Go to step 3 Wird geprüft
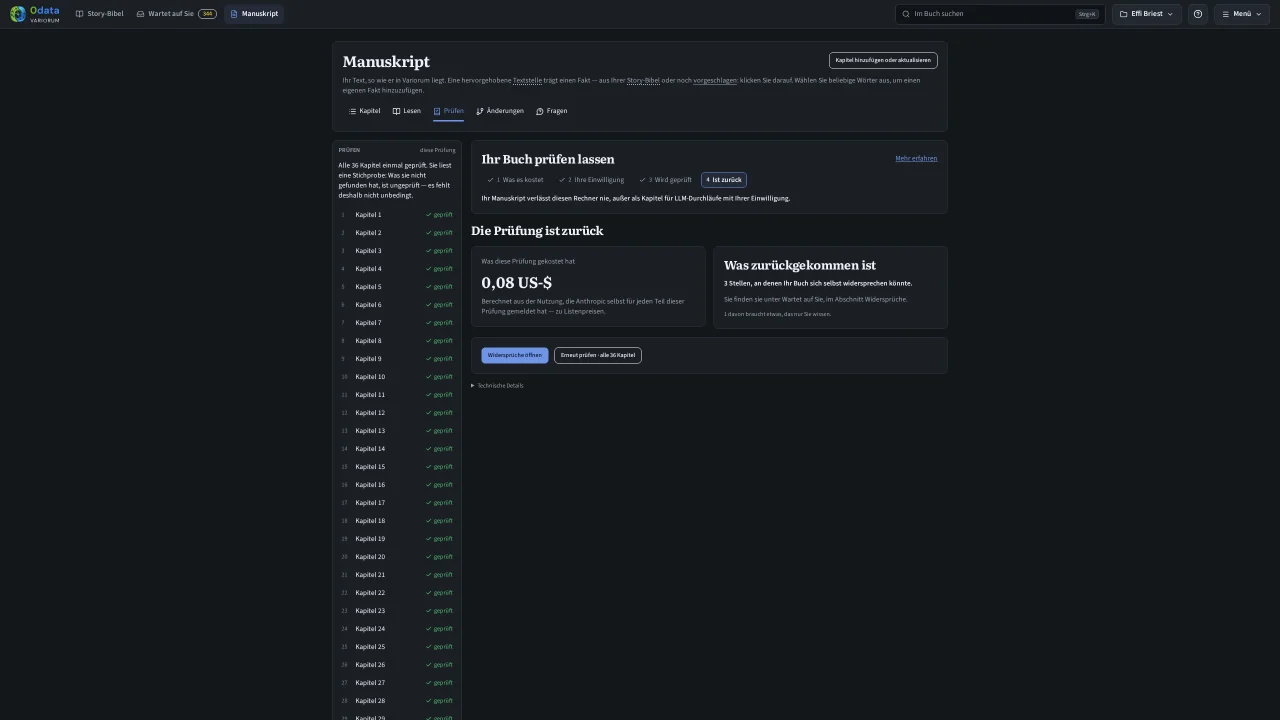This screenshot has height=720, width=1280. click(x=665, y=180)
